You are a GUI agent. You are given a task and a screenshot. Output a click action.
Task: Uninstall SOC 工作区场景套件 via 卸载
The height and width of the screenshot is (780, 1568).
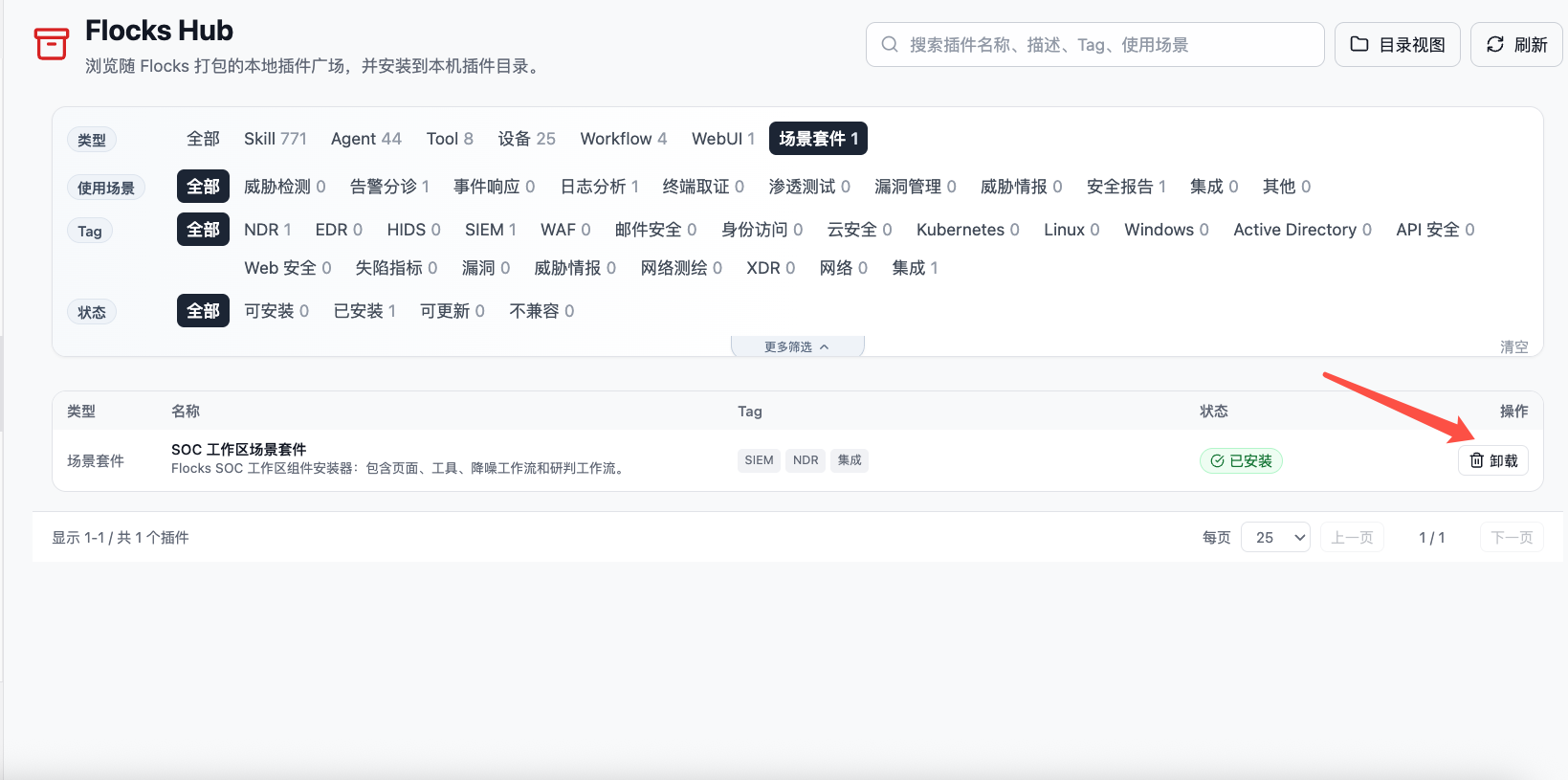tap(1493, 460)
